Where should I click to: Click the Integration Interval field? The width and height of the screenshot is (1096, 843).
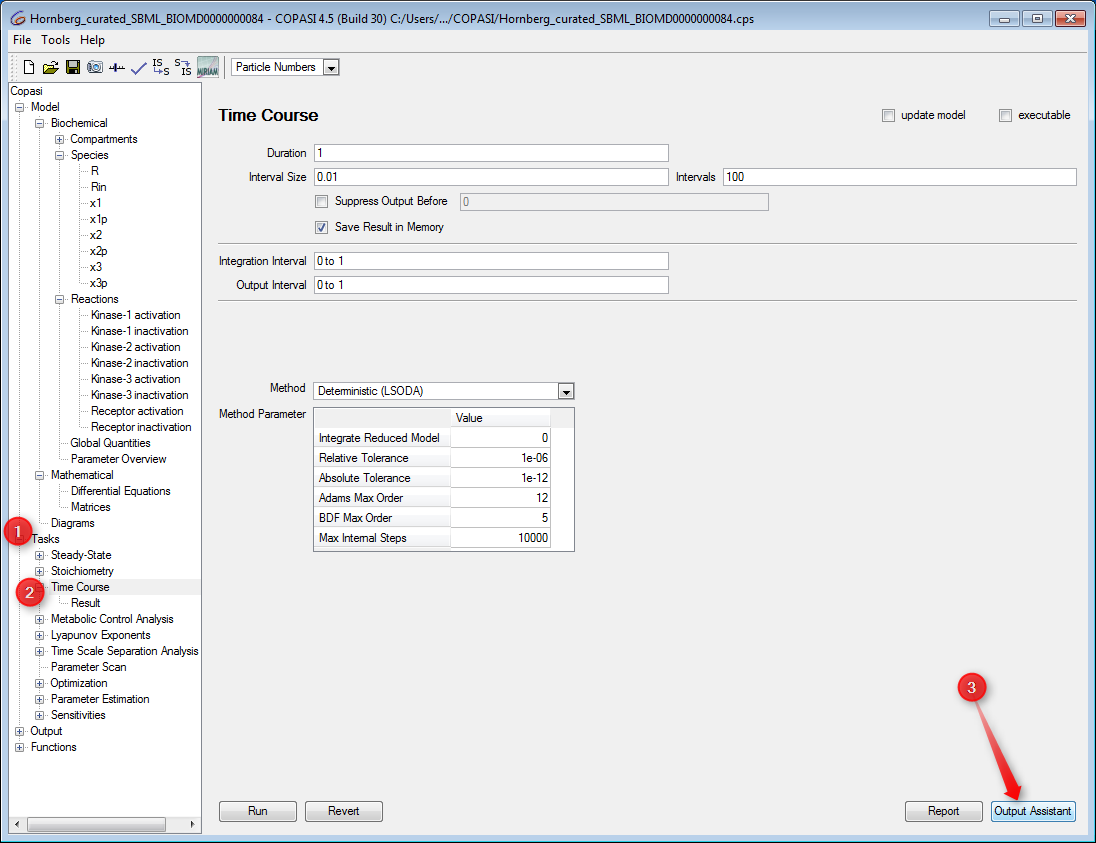(x=491, y=261)
